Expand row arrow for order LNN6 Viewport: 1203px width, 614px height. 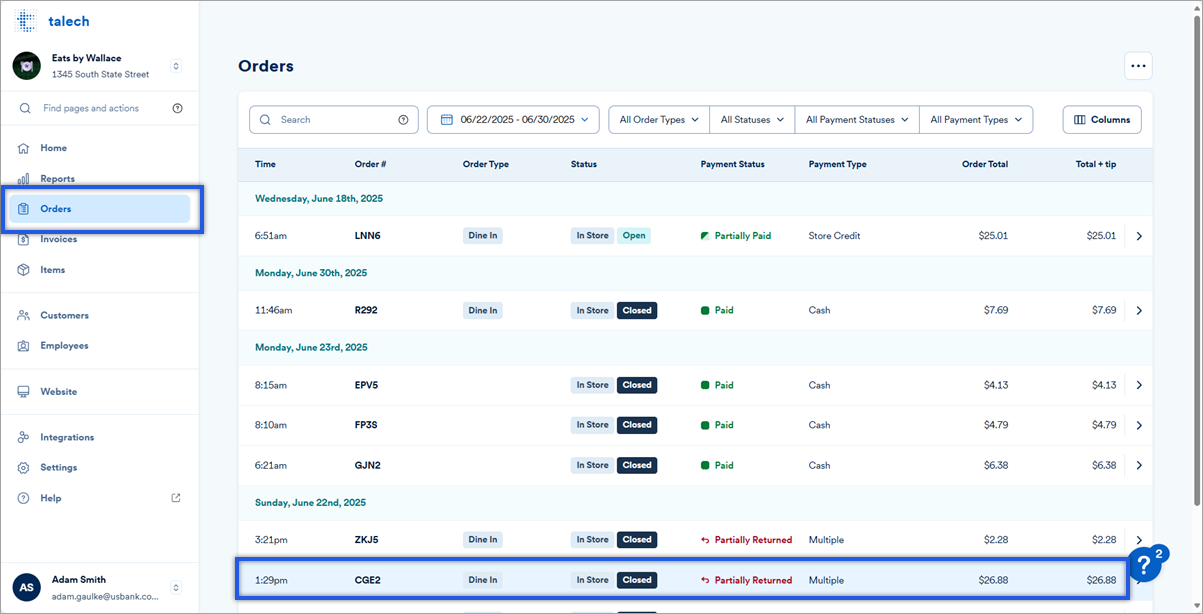point(1139,236)
